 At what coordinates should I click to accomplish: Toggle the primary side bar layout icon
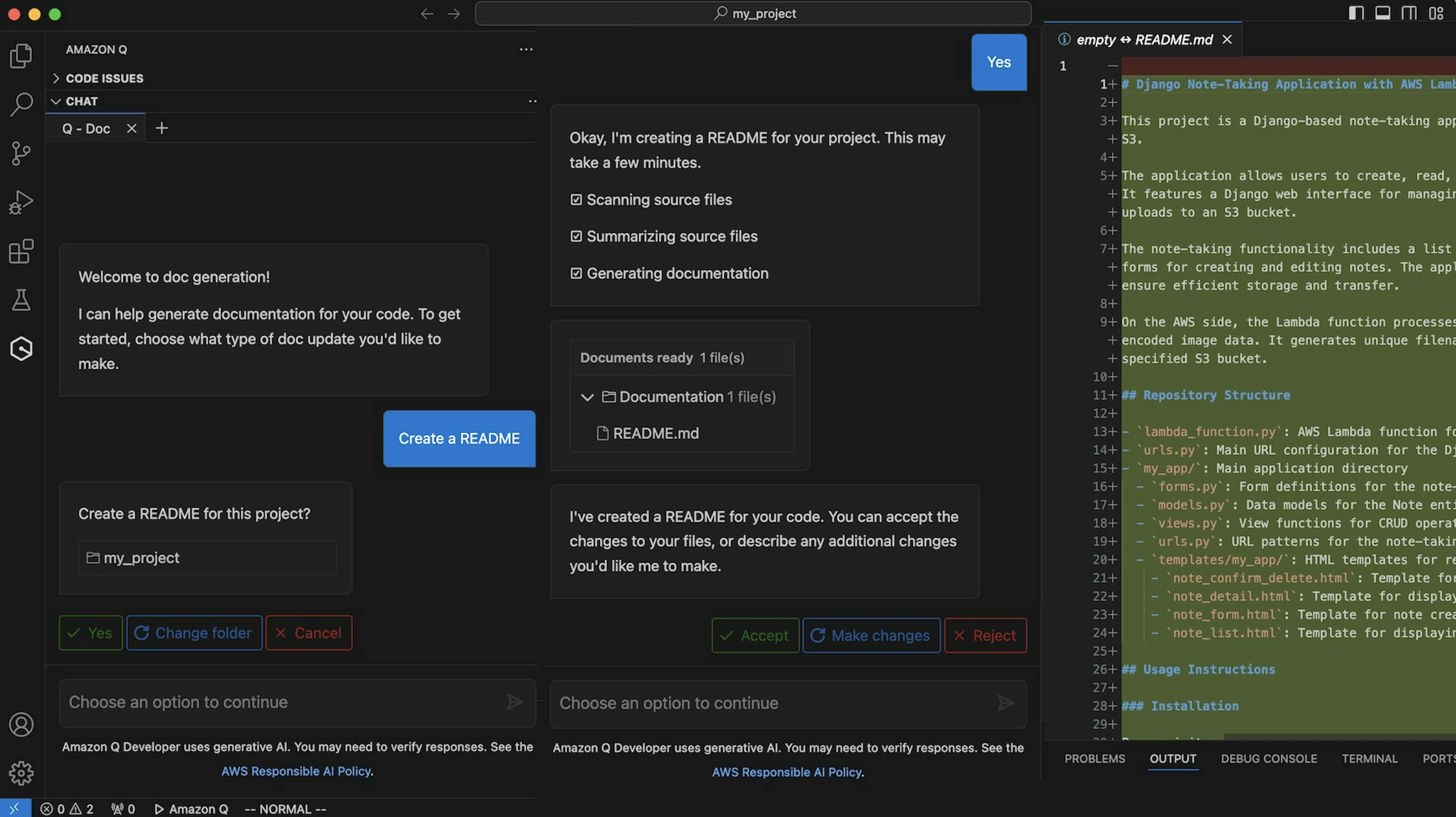1356,13
